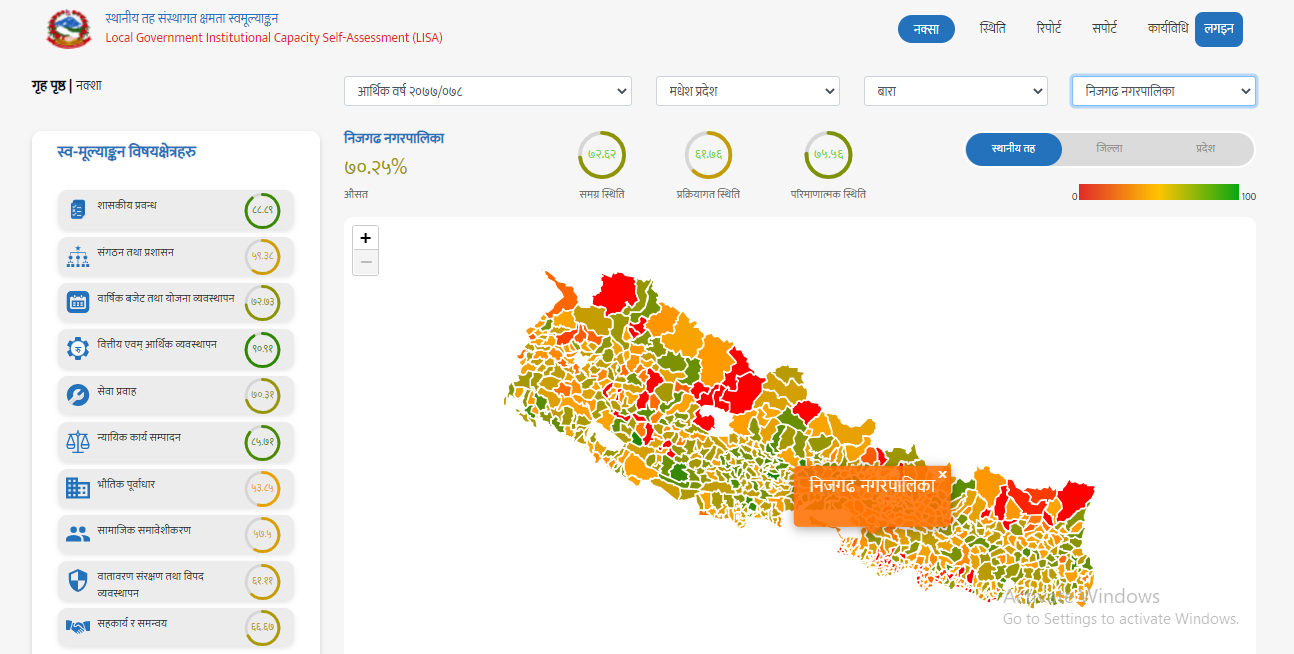
Task: Click the परिमाणात्मक स्थिति ७५.५६ progress ring
Action: tap(828, 155)
